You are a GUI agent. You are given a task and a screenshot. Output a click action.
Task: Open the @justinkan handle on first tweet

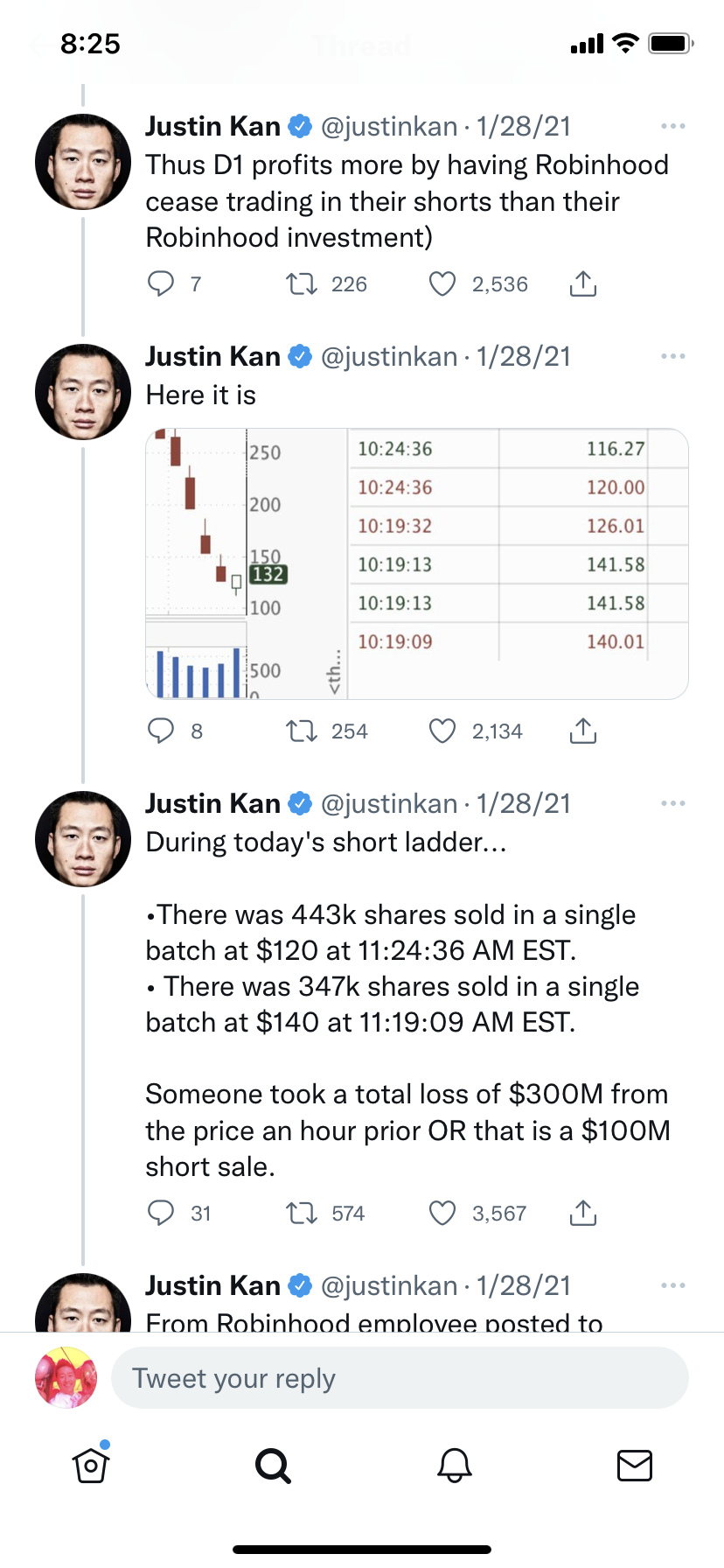(389, 127)
